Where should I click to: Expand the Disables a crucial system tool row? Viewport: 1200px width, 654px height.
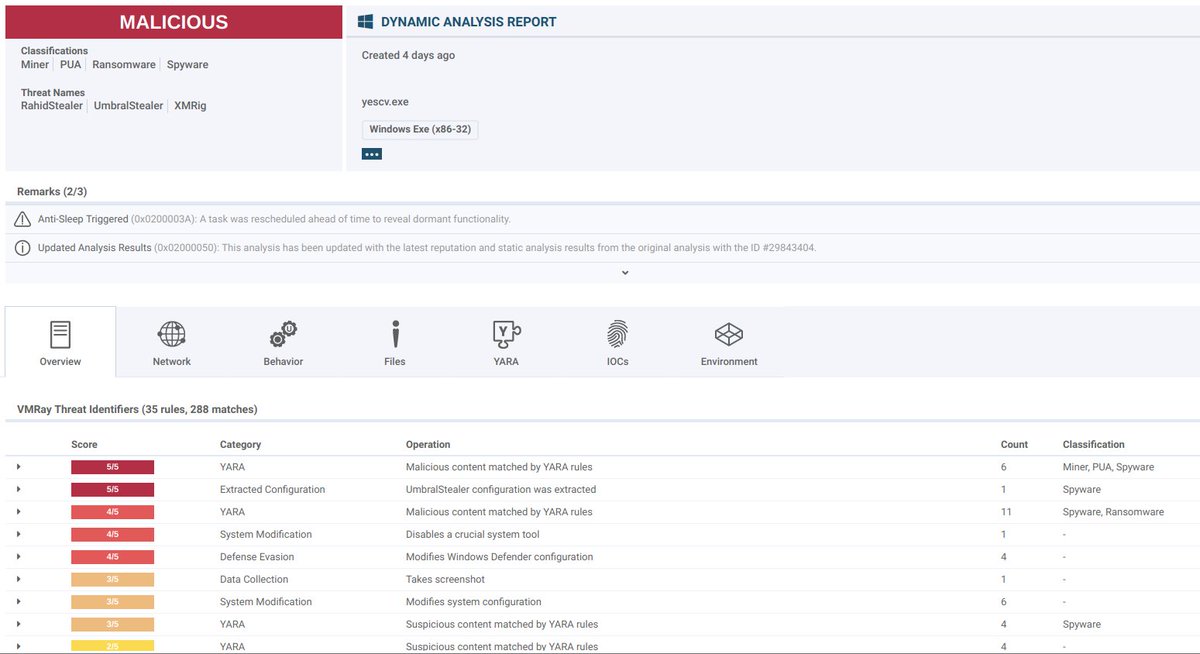[18, 534]
